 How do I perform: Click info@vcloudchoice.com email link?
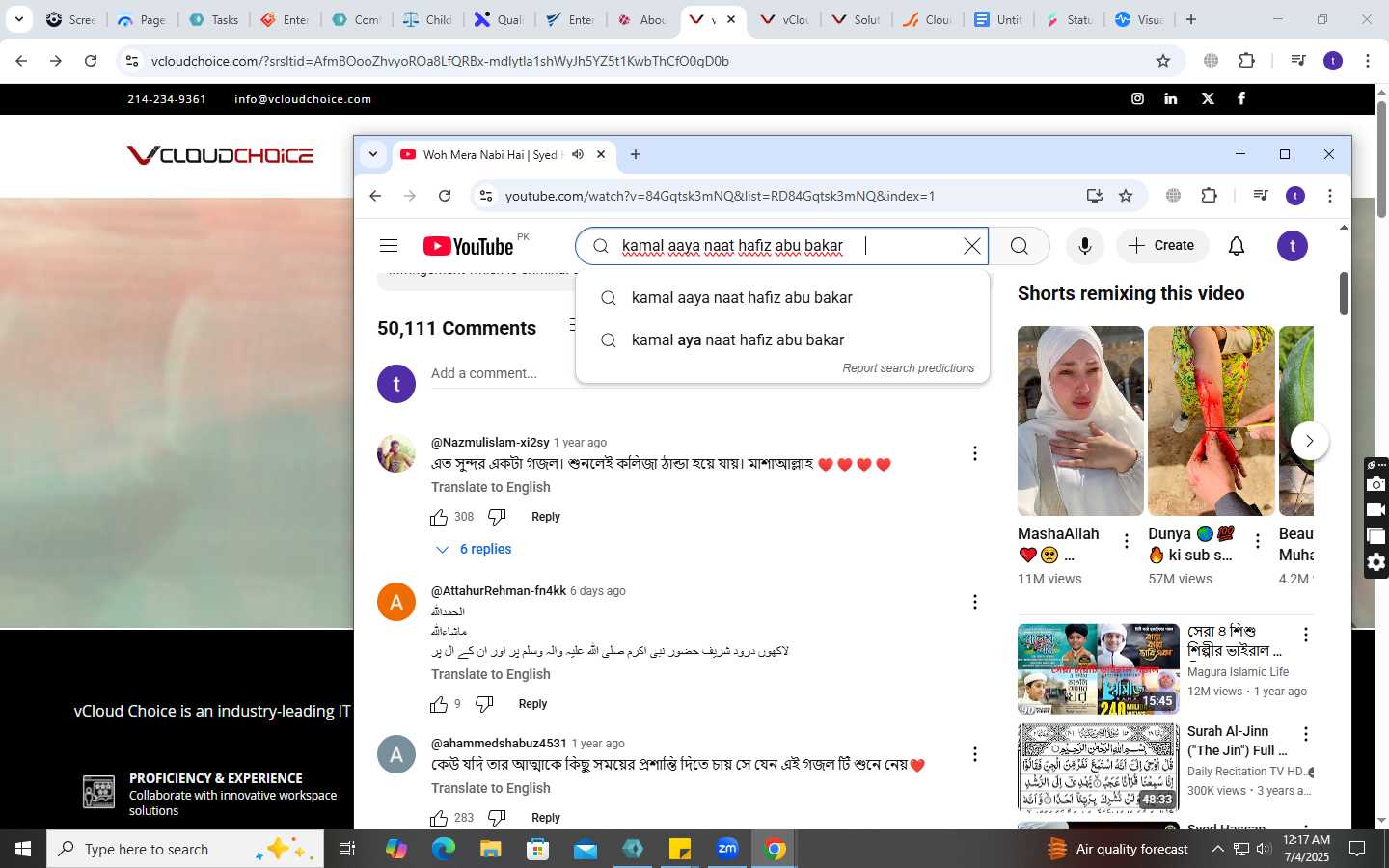pyautogui.click(x=303, y=99)
